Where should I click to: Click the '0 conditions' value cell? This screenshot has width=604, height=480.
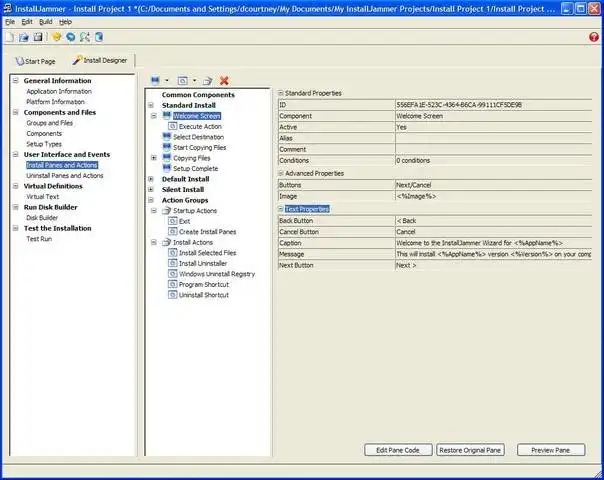(x=494, y=160)
